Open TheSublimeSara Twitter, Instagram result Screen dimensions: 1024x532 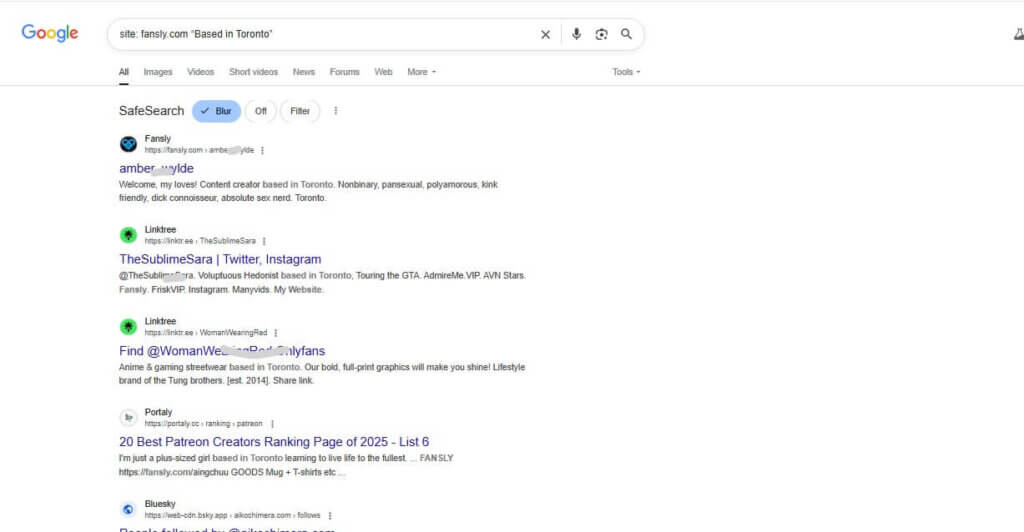(x=220, y=259)
